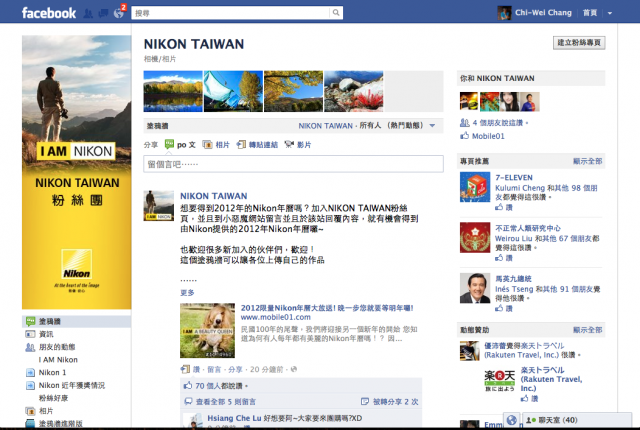640x430 pixels.
Task: Click 顯示全部 for 專頁推薦
Action: click(587, 161)
